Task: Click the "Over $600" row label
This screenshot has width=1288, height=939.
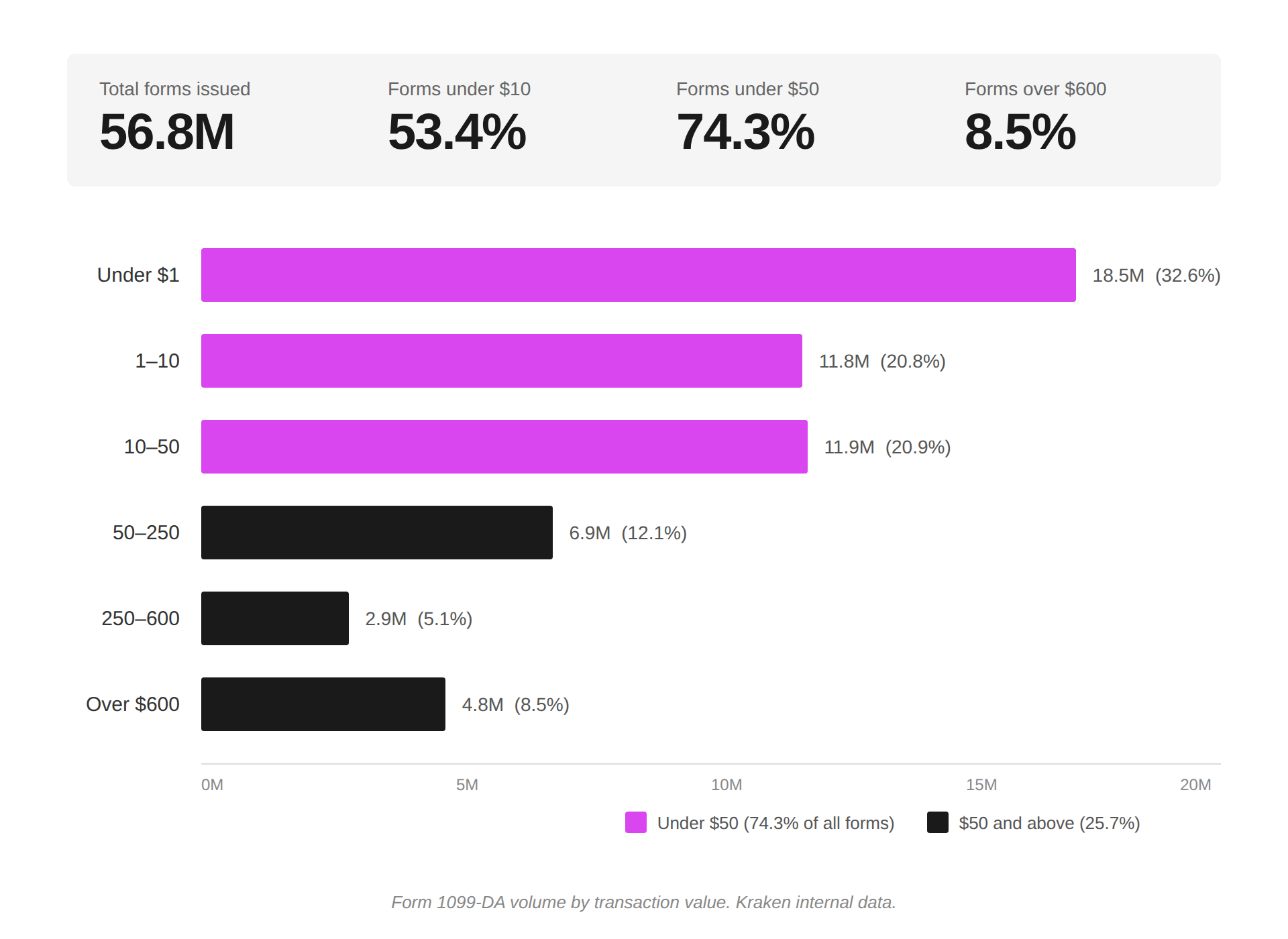Action: pyautogui.click(x=133, y=704)
